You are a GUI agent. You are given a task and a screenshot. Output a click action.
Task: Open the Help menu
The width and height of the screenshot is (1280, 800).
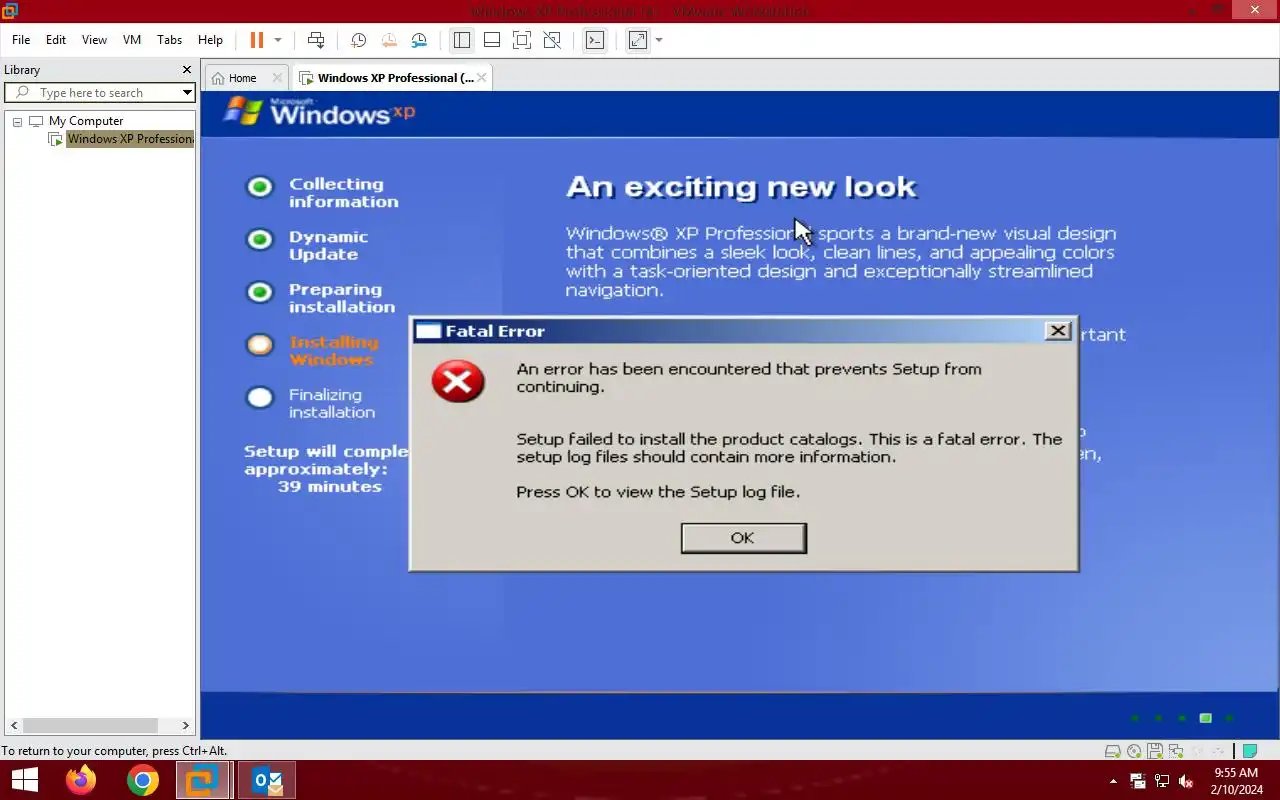click(x=210, y=40)
